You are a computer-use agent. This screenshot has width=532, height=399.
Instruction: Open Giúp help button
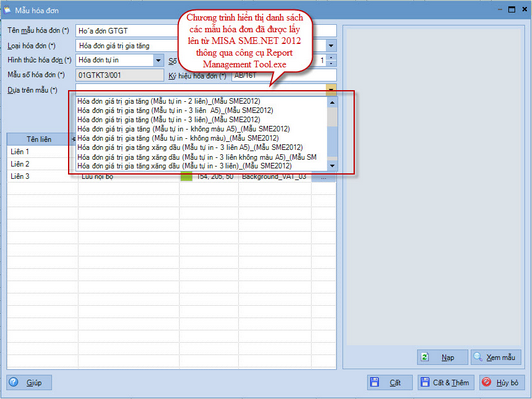coord(29,382)
